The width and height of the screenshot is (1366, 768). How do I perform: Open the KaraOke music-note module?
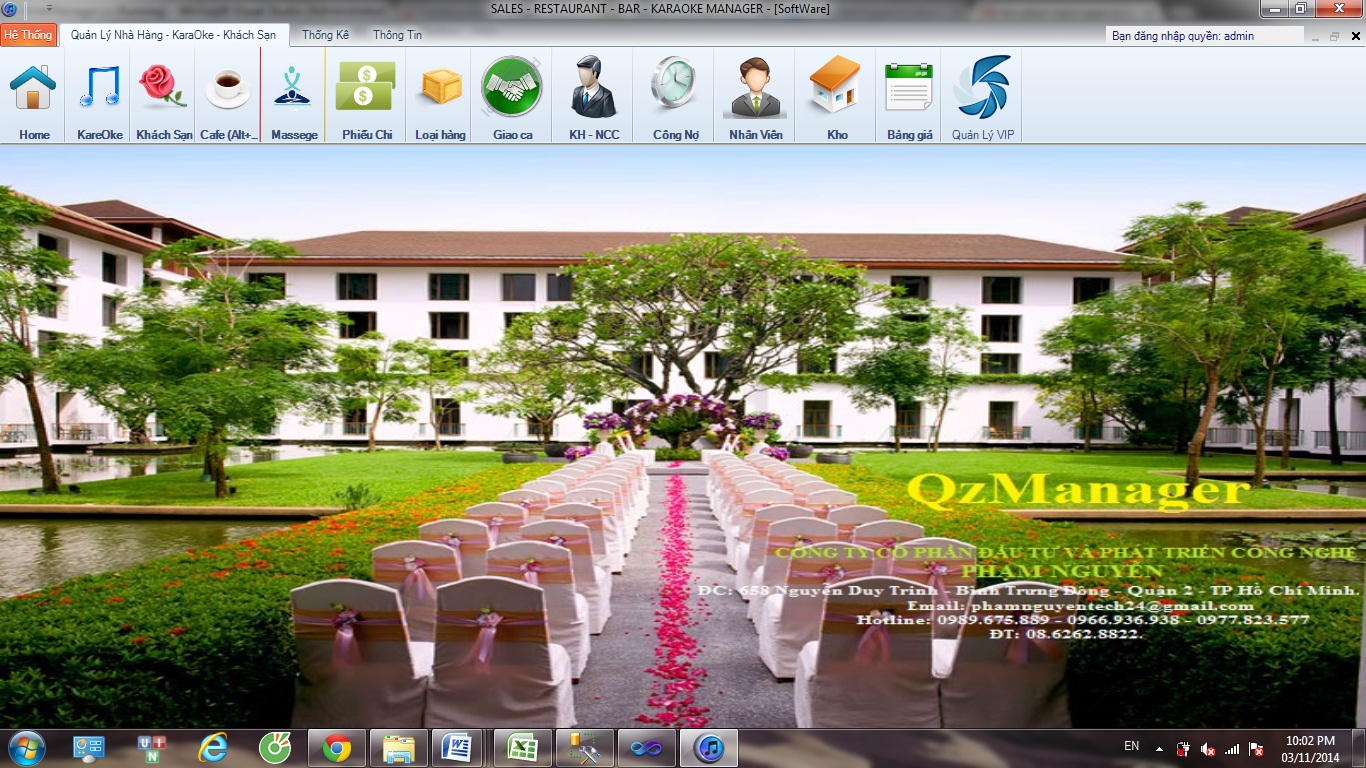tap(99, 97)
